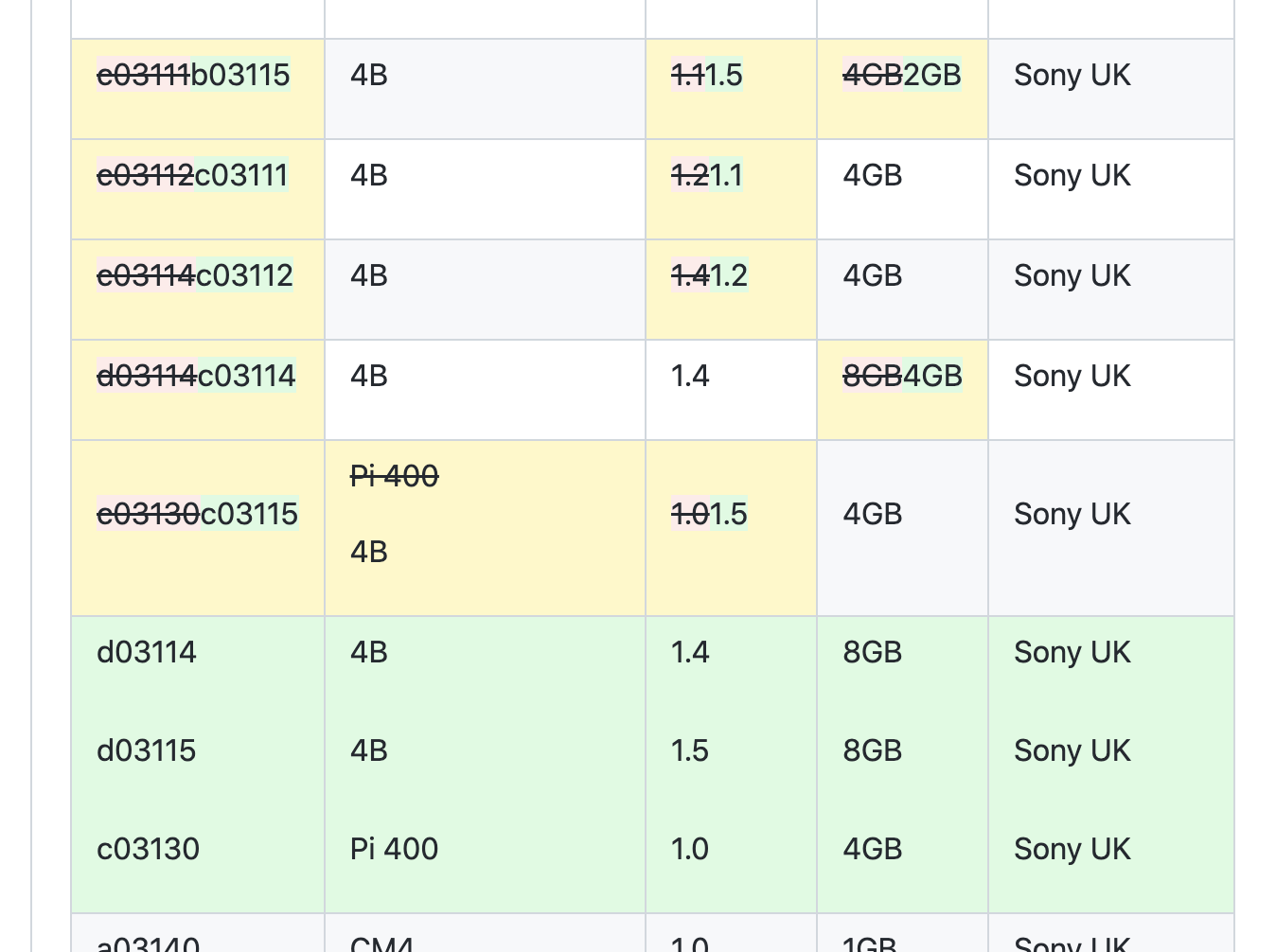Click the memory change 8GB to 4GB
Image resolution: width=1276 pixels, height=952 pixels.
pyautogui.click(x=902, y=376)
